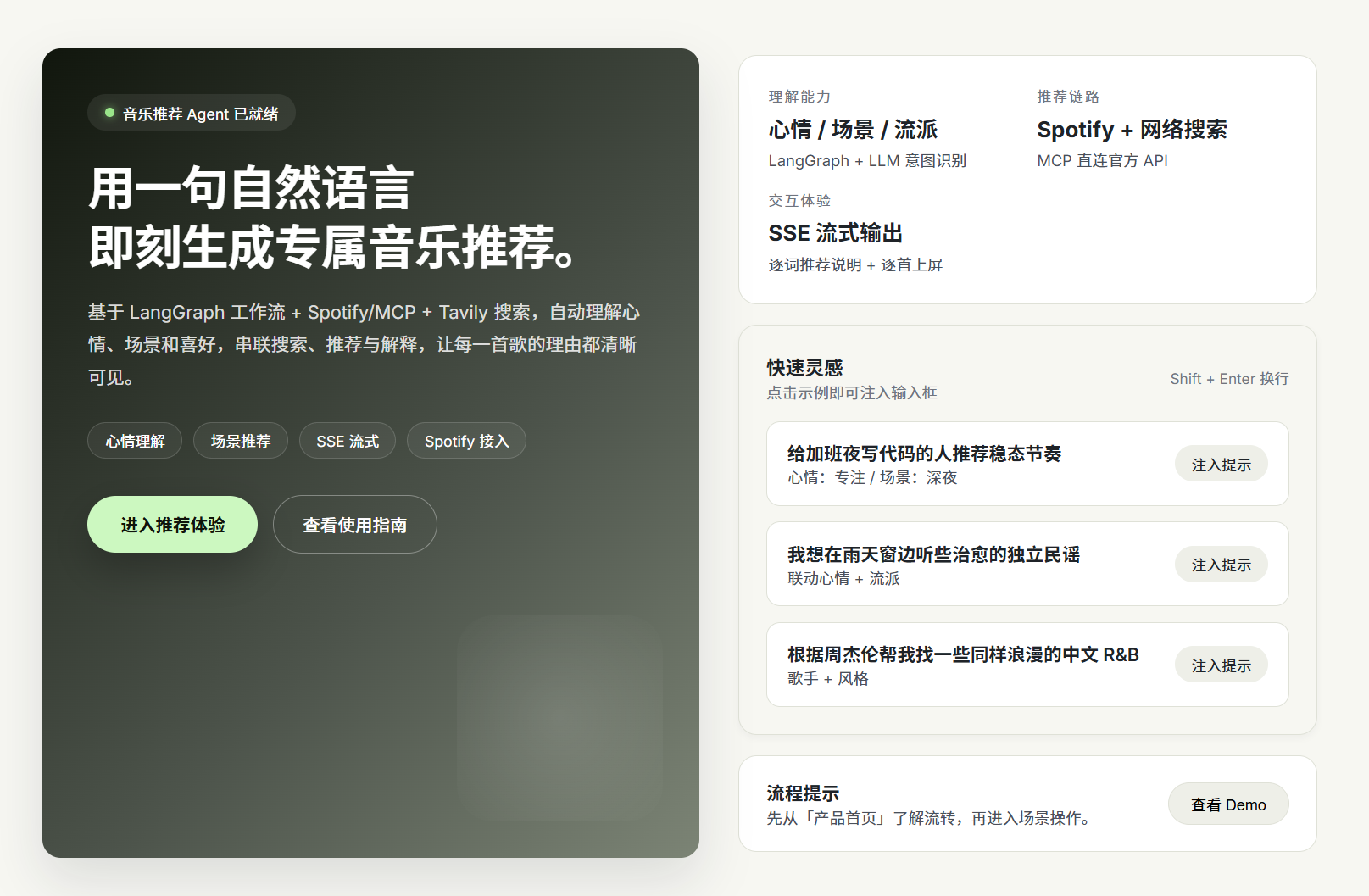Click the green status dot in Agent badge
The width and height of the screenshot is (1369, 896).
tap(109, 113)
